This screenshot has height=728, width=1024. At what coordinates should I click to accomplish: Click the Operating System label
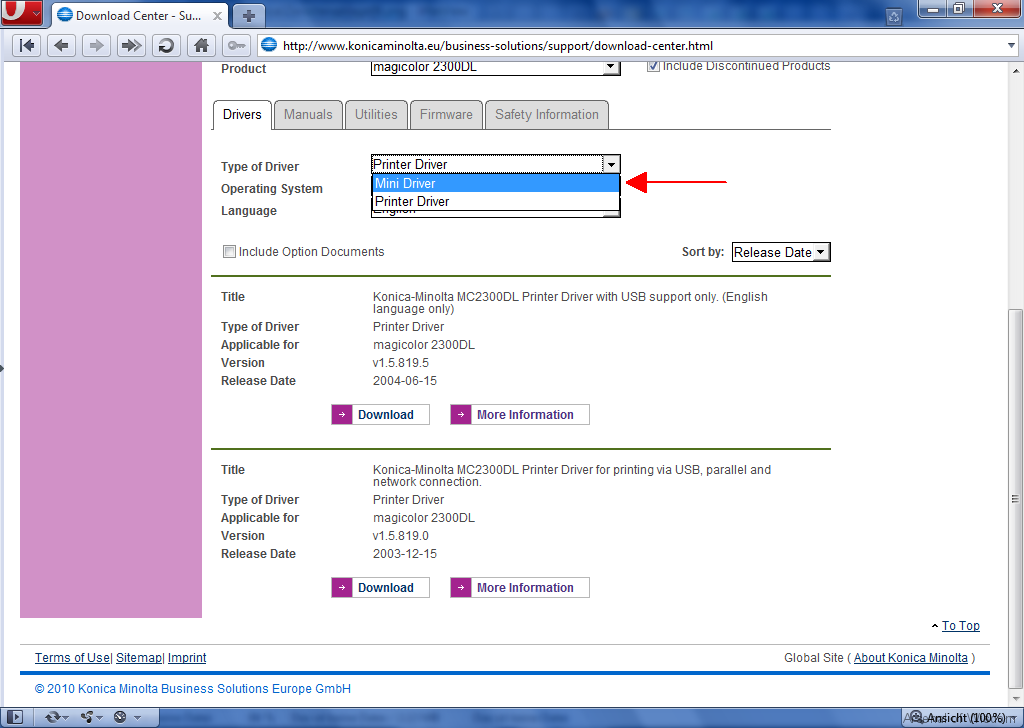click(272, 189)
